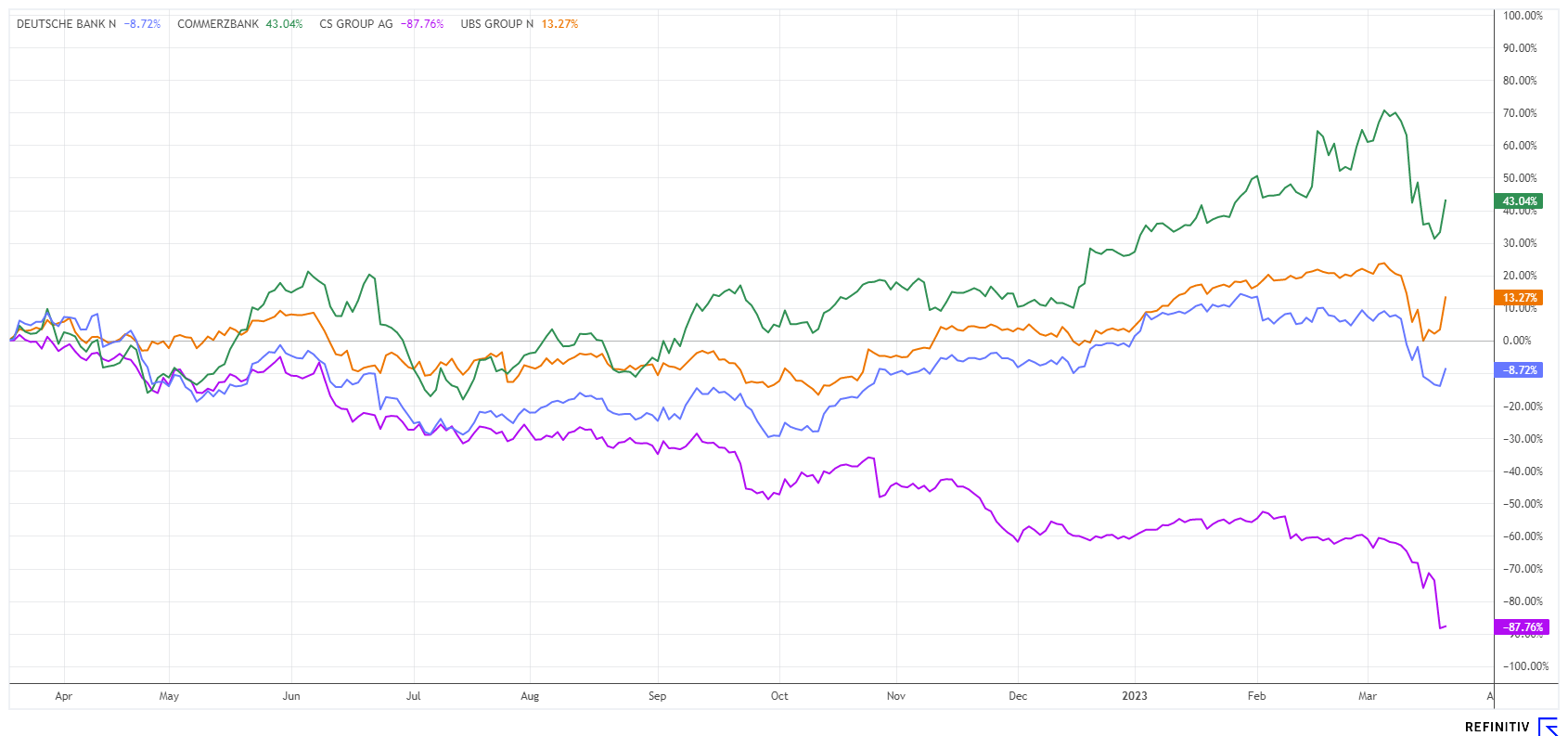
Task: Select the COMMERZBANK legend label
Action: pos(218,24)
